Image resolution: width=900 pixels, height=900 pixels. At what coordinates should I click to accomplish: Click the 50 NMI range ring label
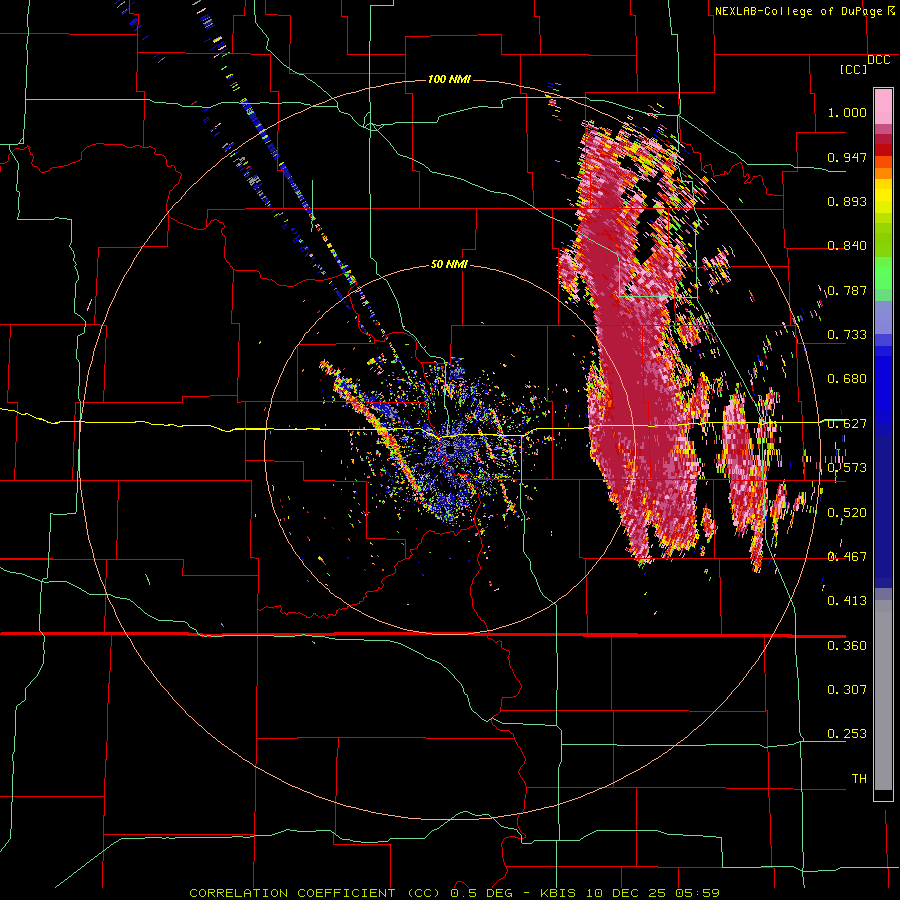pyautogui.click(x=449, y=265)
